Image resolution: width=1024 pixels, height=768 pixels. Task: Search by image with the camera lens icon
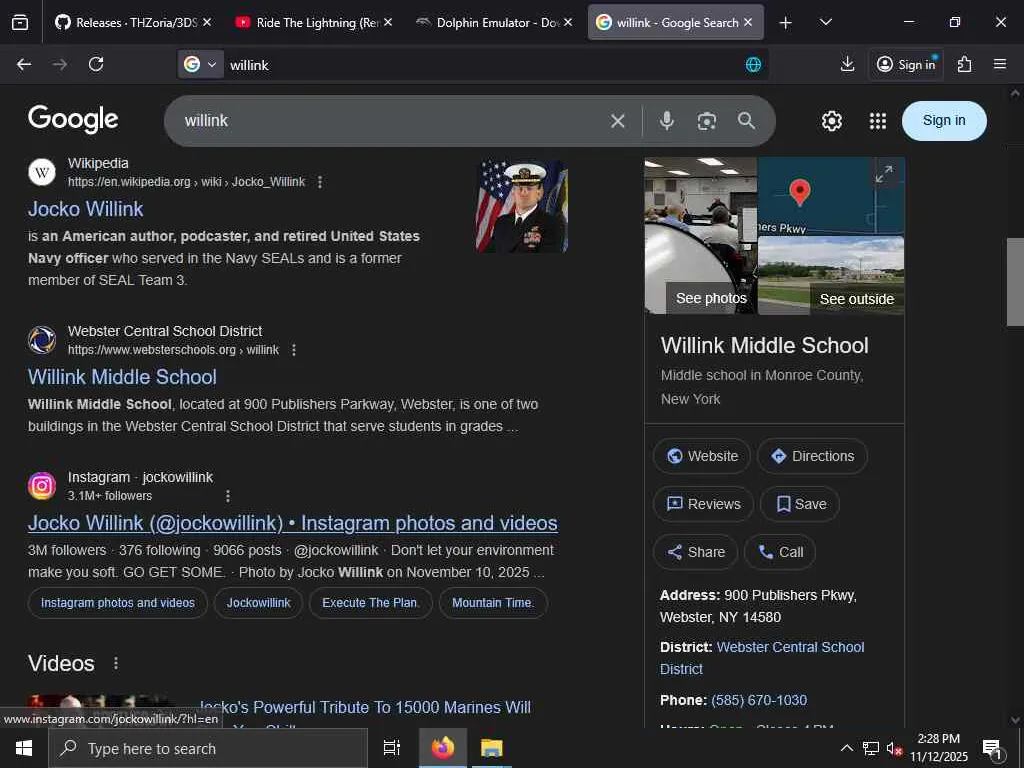707,121
